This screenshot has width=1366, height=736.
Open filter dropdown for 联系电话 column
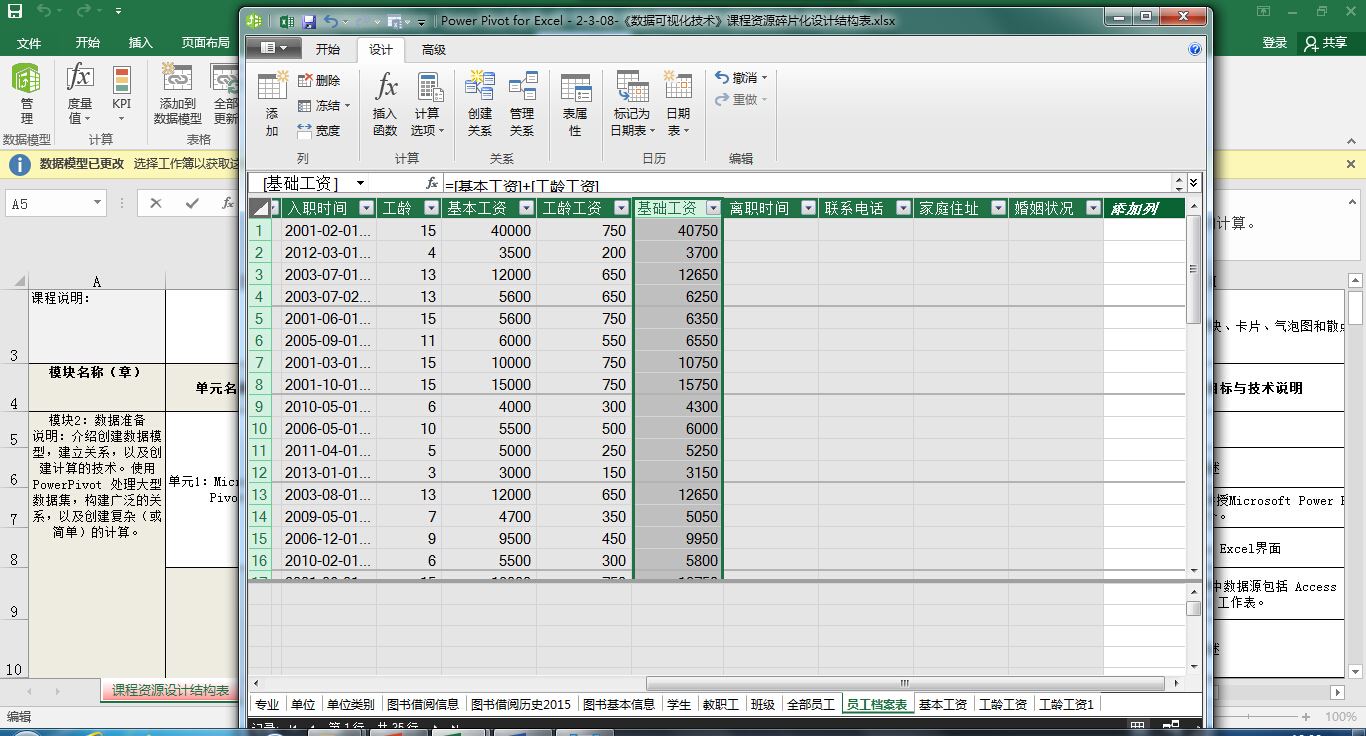tap(903, 208)
